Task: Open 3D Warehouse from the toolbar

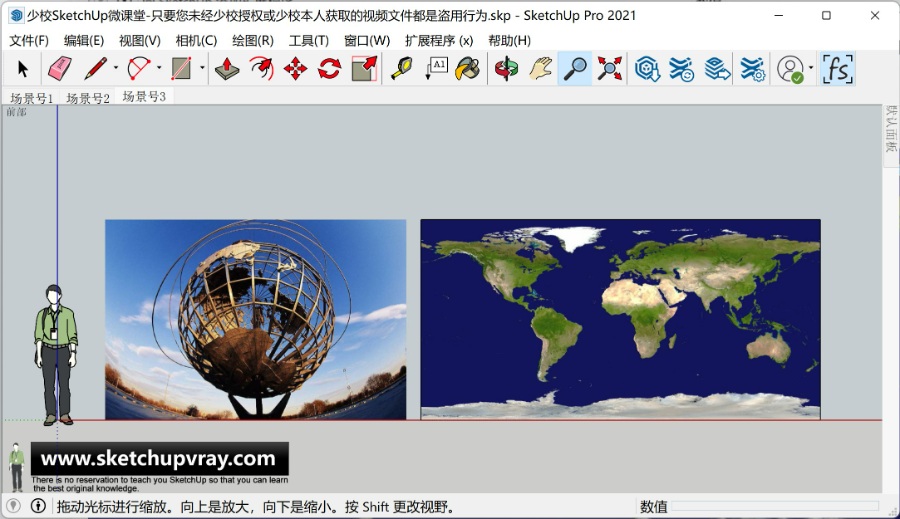Action: 647,69
